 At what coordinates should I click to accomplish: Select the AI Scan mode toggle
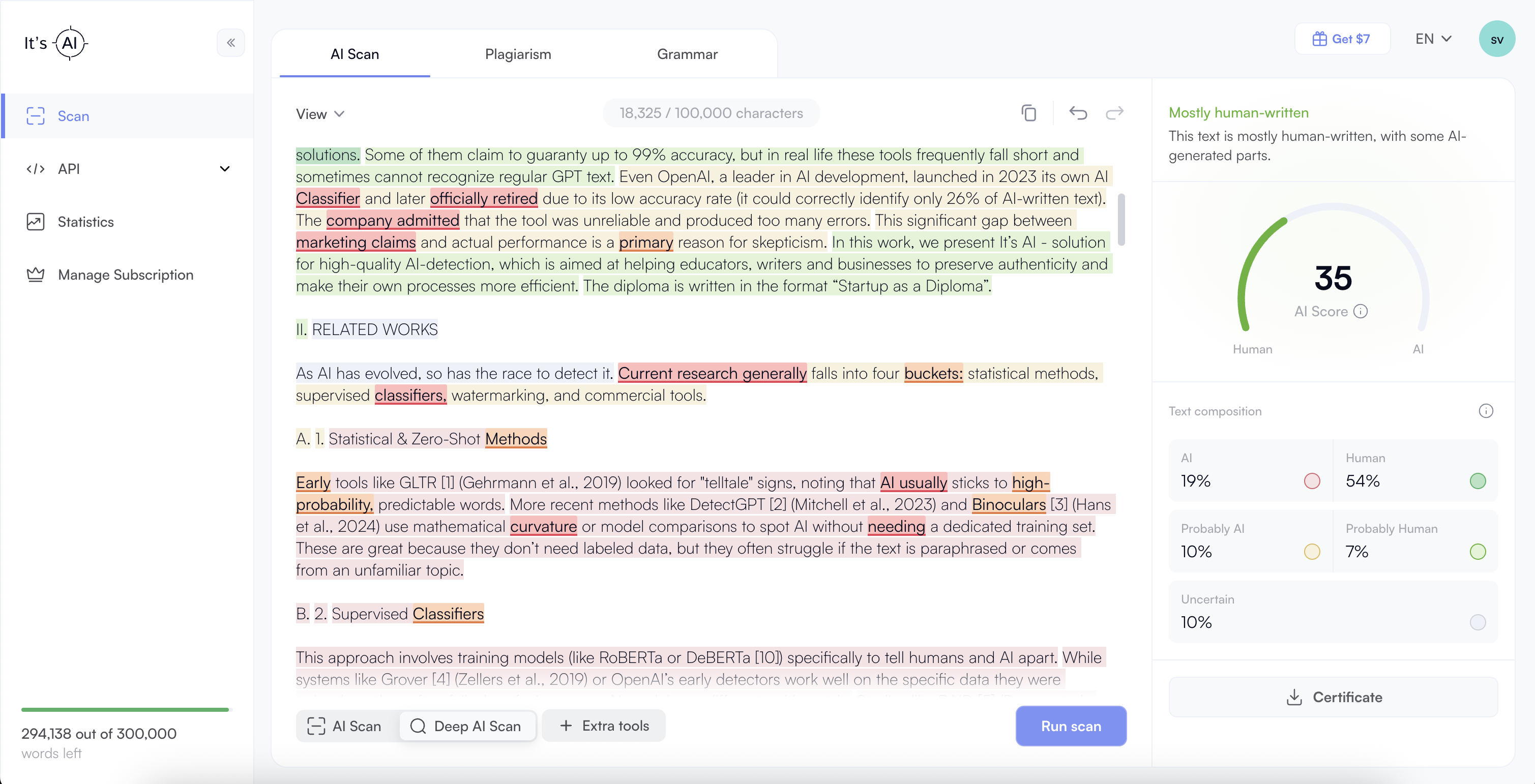(345, 726)
